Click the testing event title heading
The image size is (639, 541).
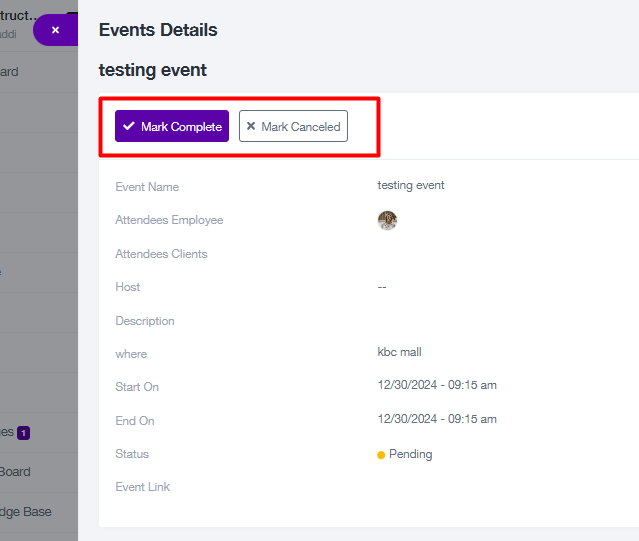[152, 70]
